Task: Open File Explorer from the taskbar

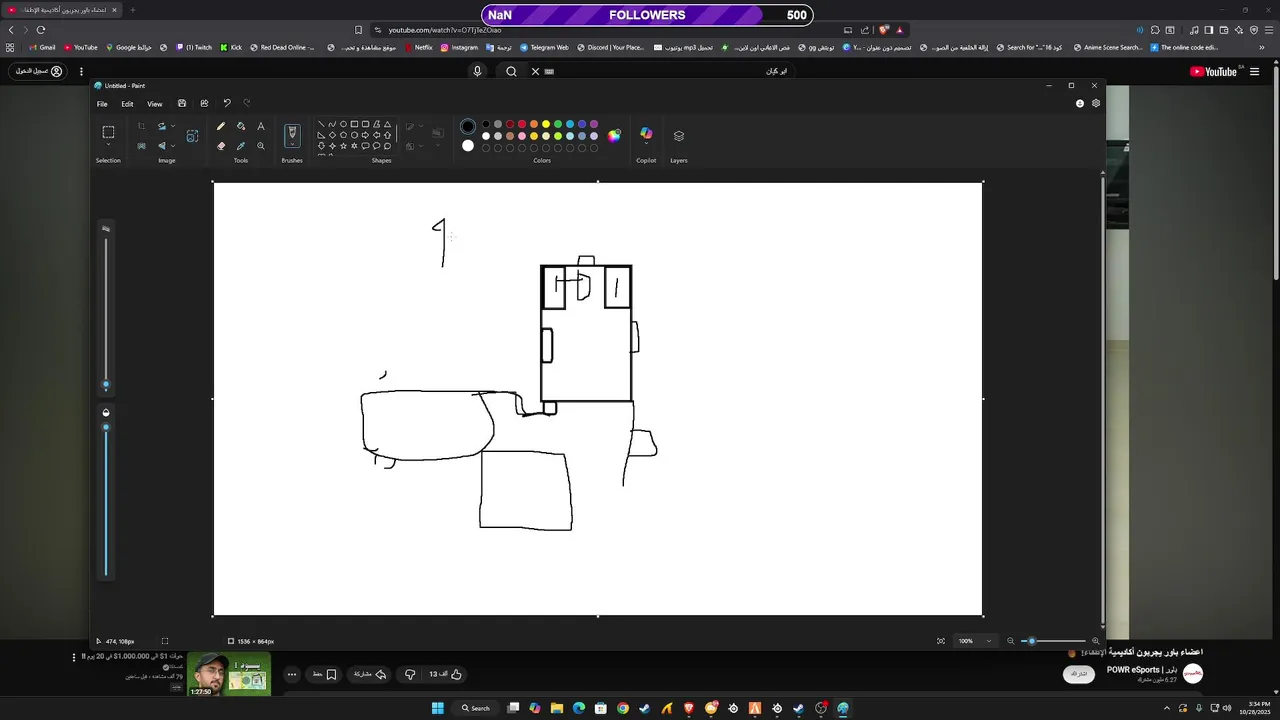Action: 557,708
